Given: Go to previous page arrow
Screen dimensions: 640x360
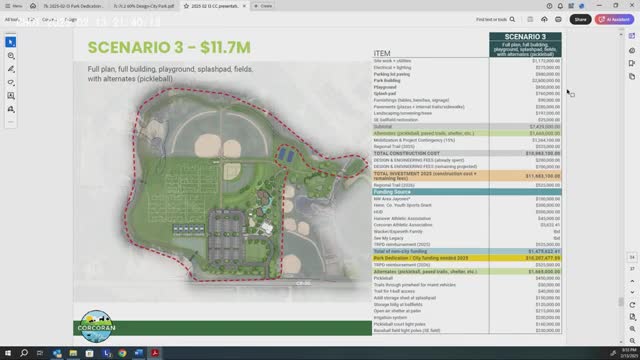Looking at the screenshot, I should 632,281.
